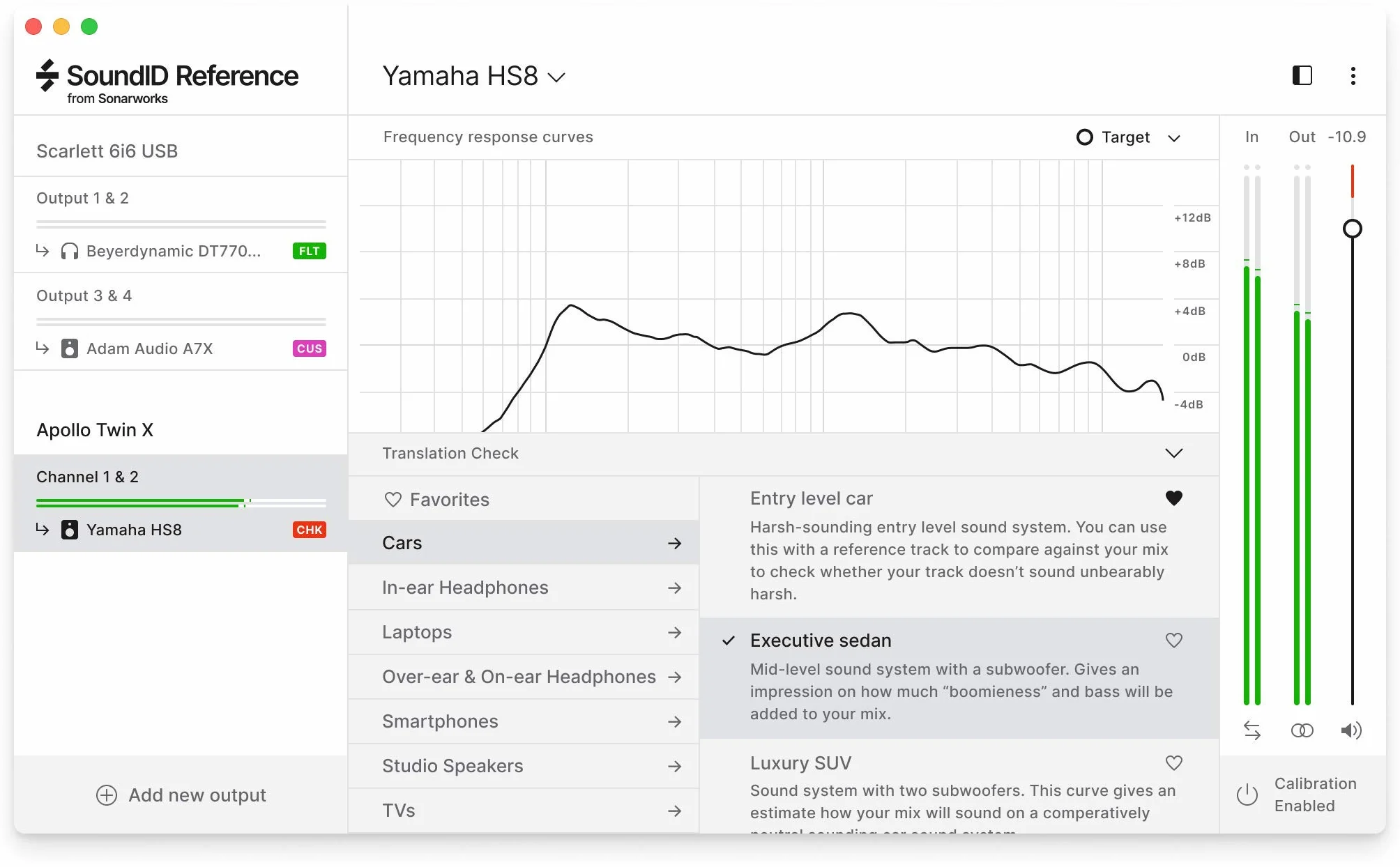Favorite Executive sedan with heart
Viewport: 1400px width, 867px height.
(x=1174, y=640)
